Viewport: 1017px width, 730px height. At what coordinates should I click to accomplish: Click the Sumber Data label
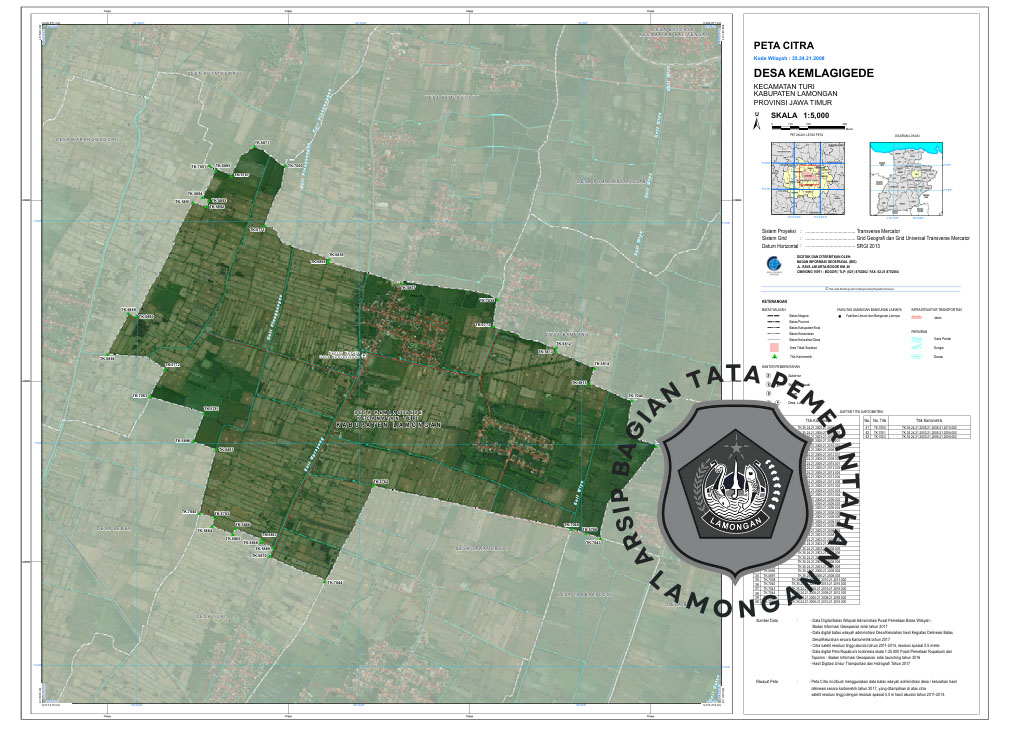[x=768, y=621]
